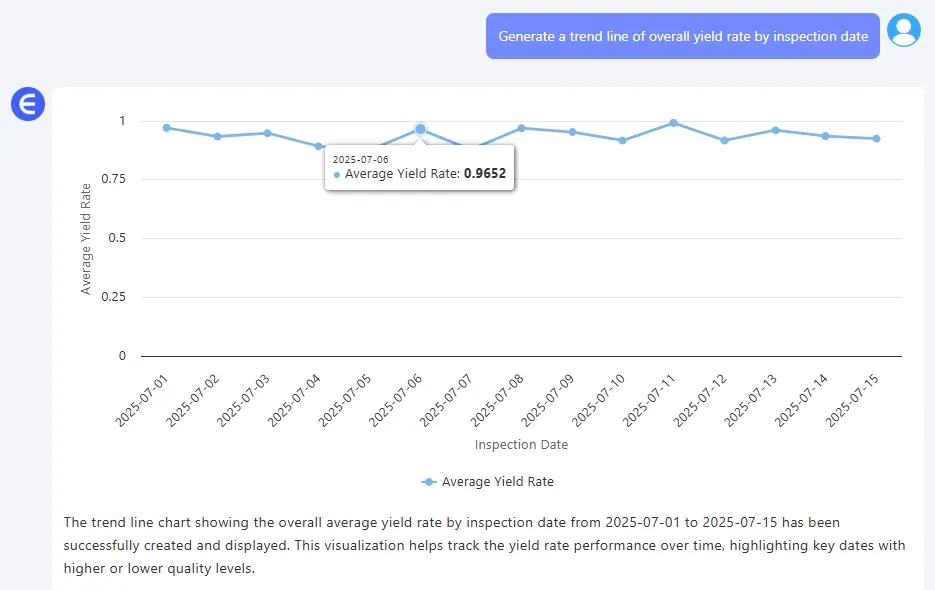Click the 2025-07-13 data point
This screenshot has width=935, height=590.
tap(775, 130)
